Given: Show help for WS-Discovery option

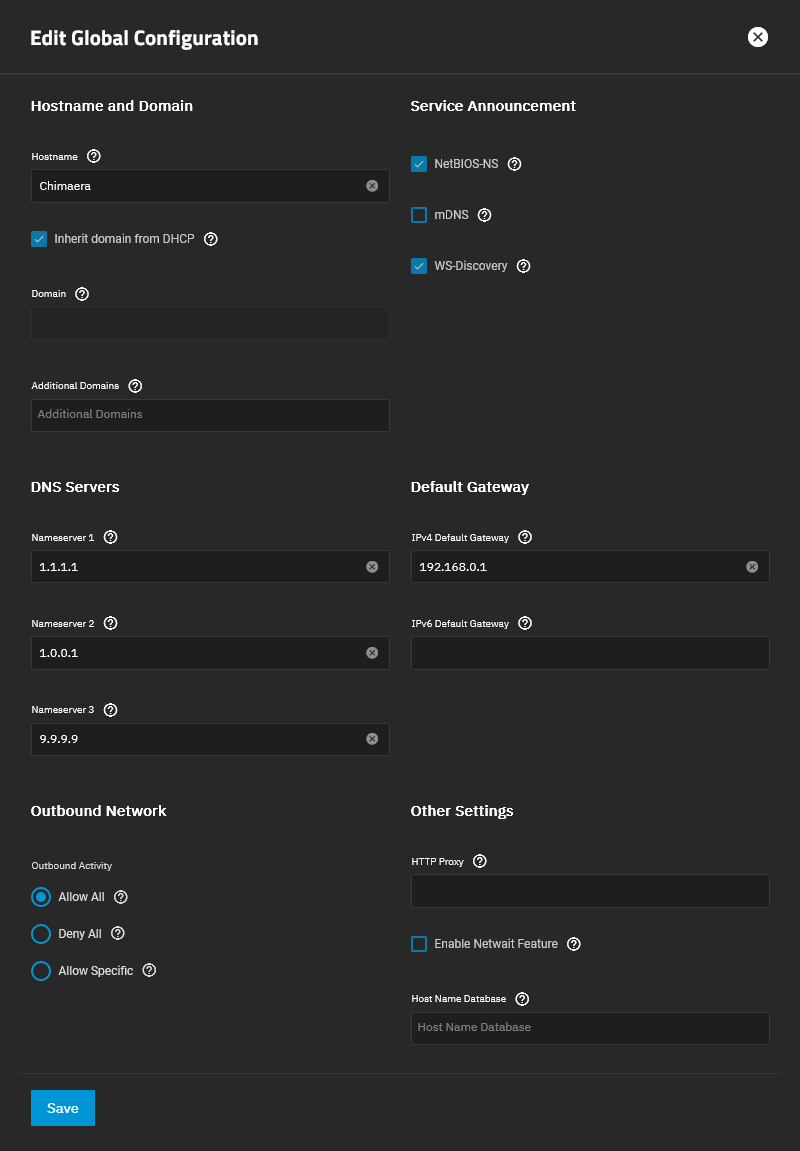Looking at the screenshot, I should pos(523,266).
